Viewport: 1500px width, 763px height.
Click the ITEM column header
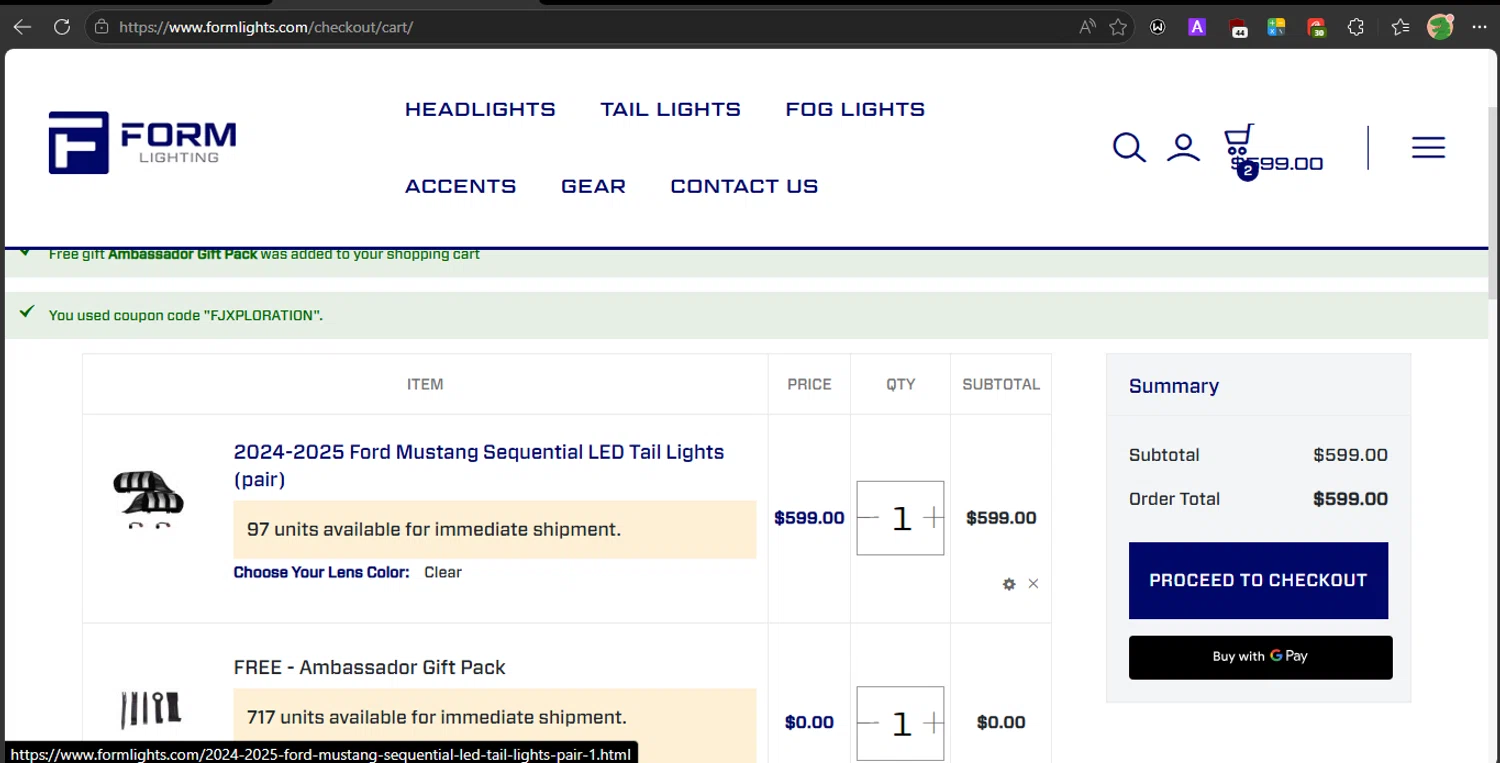point(425,384)
